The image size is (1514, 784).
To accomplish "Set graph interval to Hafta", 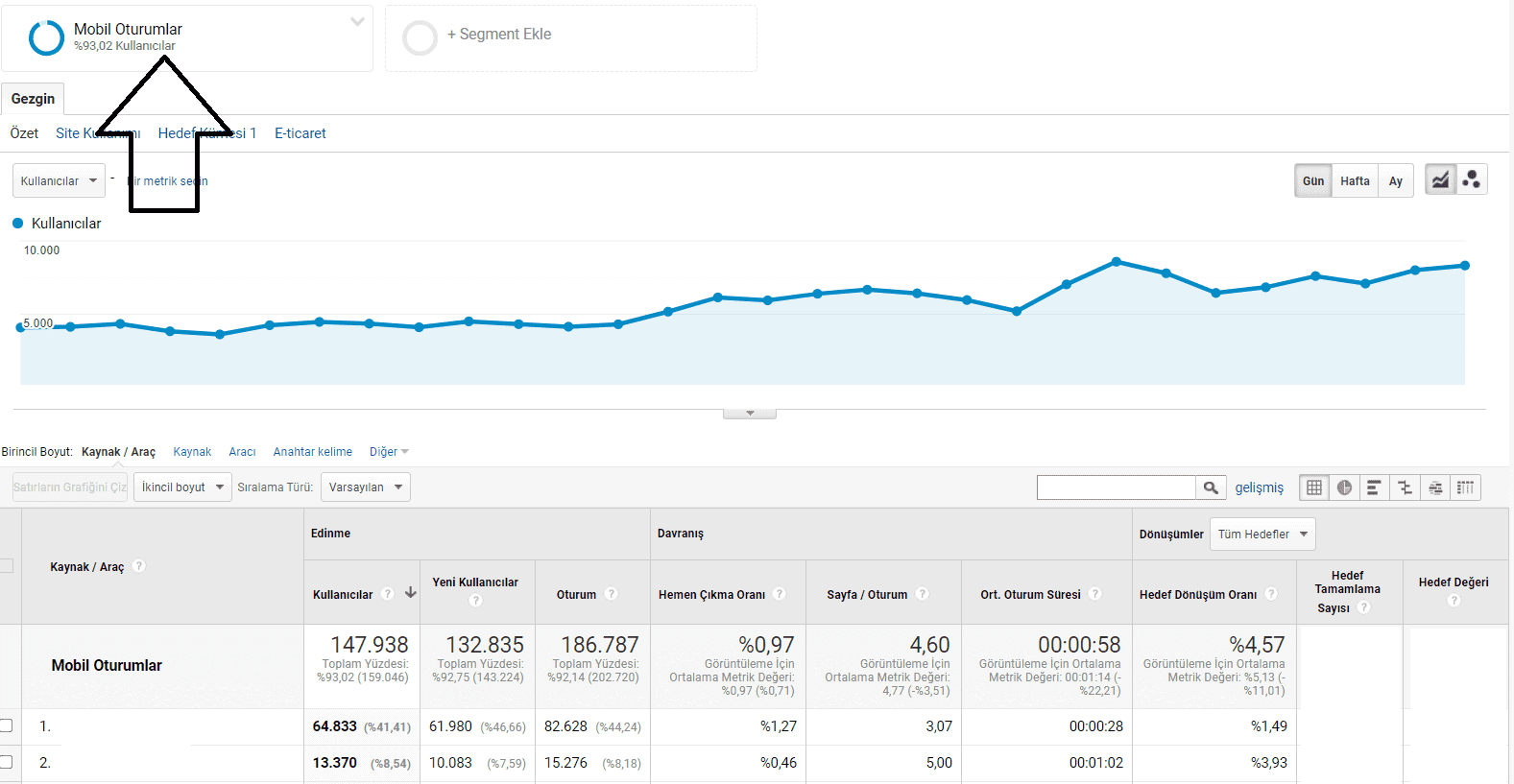I will 1355,180.
